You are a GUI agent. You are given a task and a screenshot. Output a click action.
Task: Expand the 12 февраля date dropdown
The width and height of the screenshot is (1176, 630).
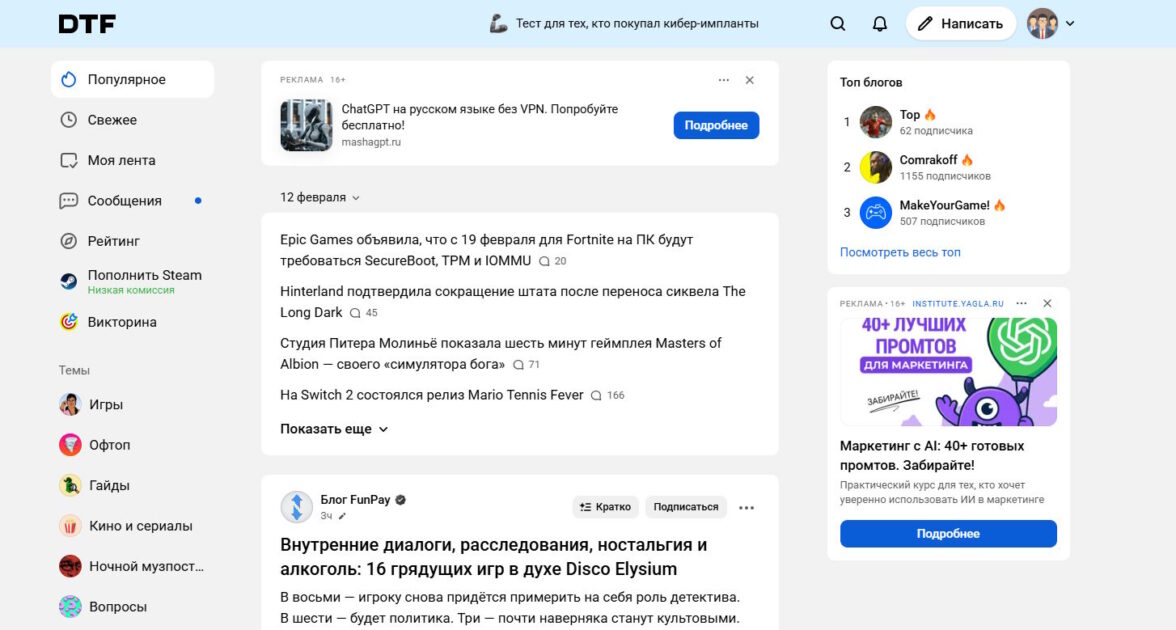point(320,198)
